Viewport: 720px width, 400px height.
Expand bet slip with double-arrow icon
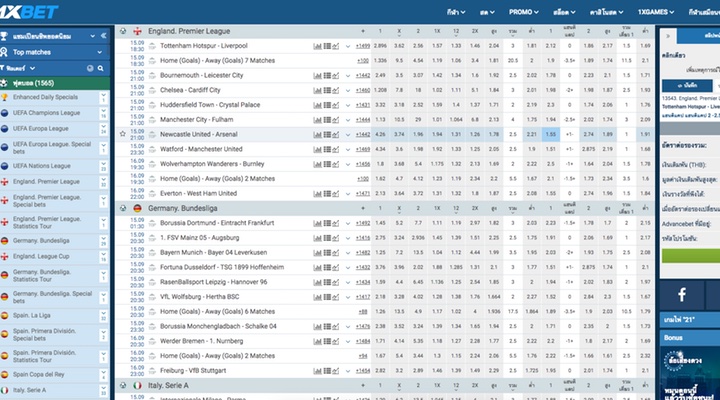point(668,36)
